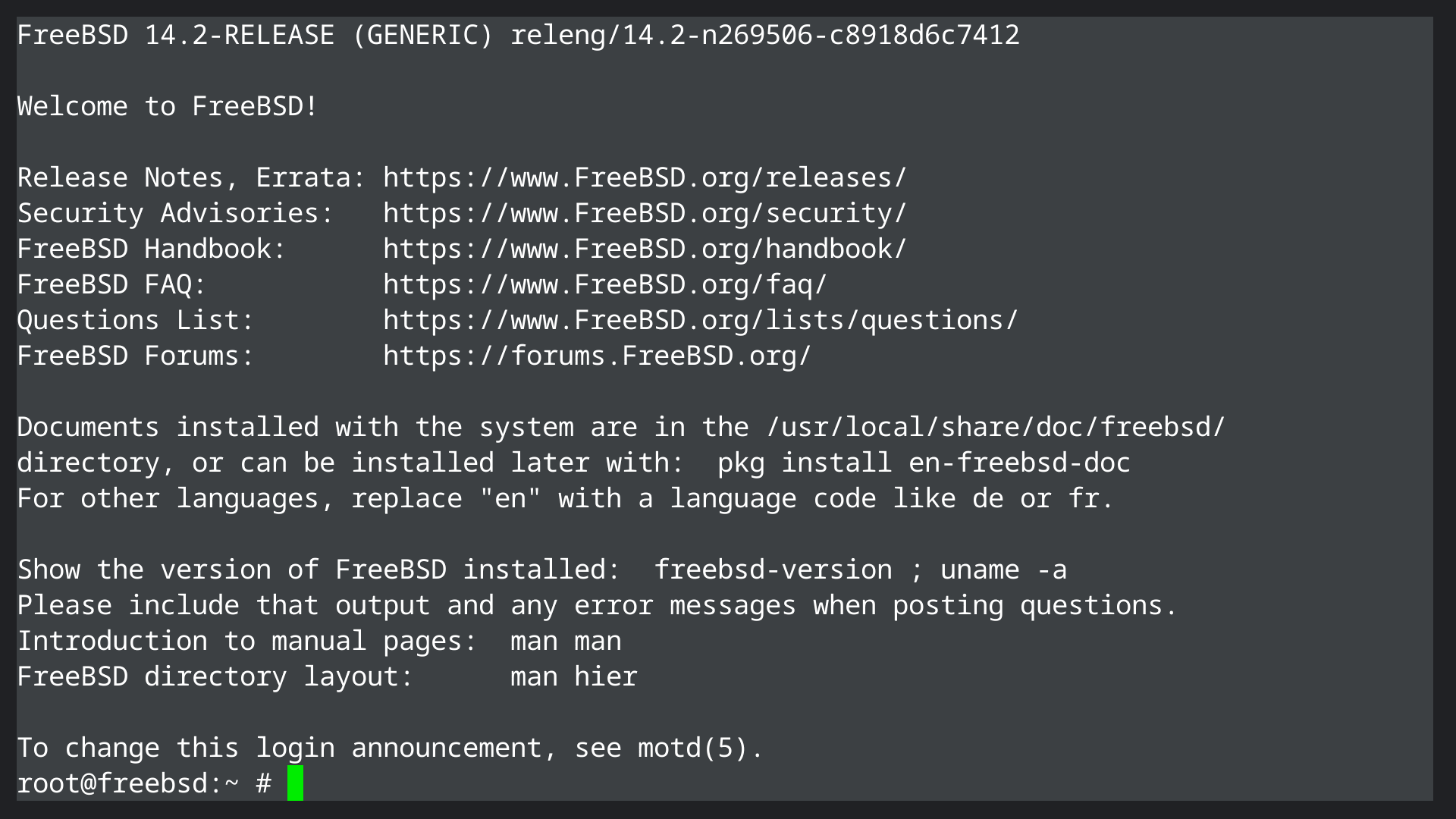1456x819 pixels.
Task: Open the FreeBSD FAQ link
Action: [604, 284]
